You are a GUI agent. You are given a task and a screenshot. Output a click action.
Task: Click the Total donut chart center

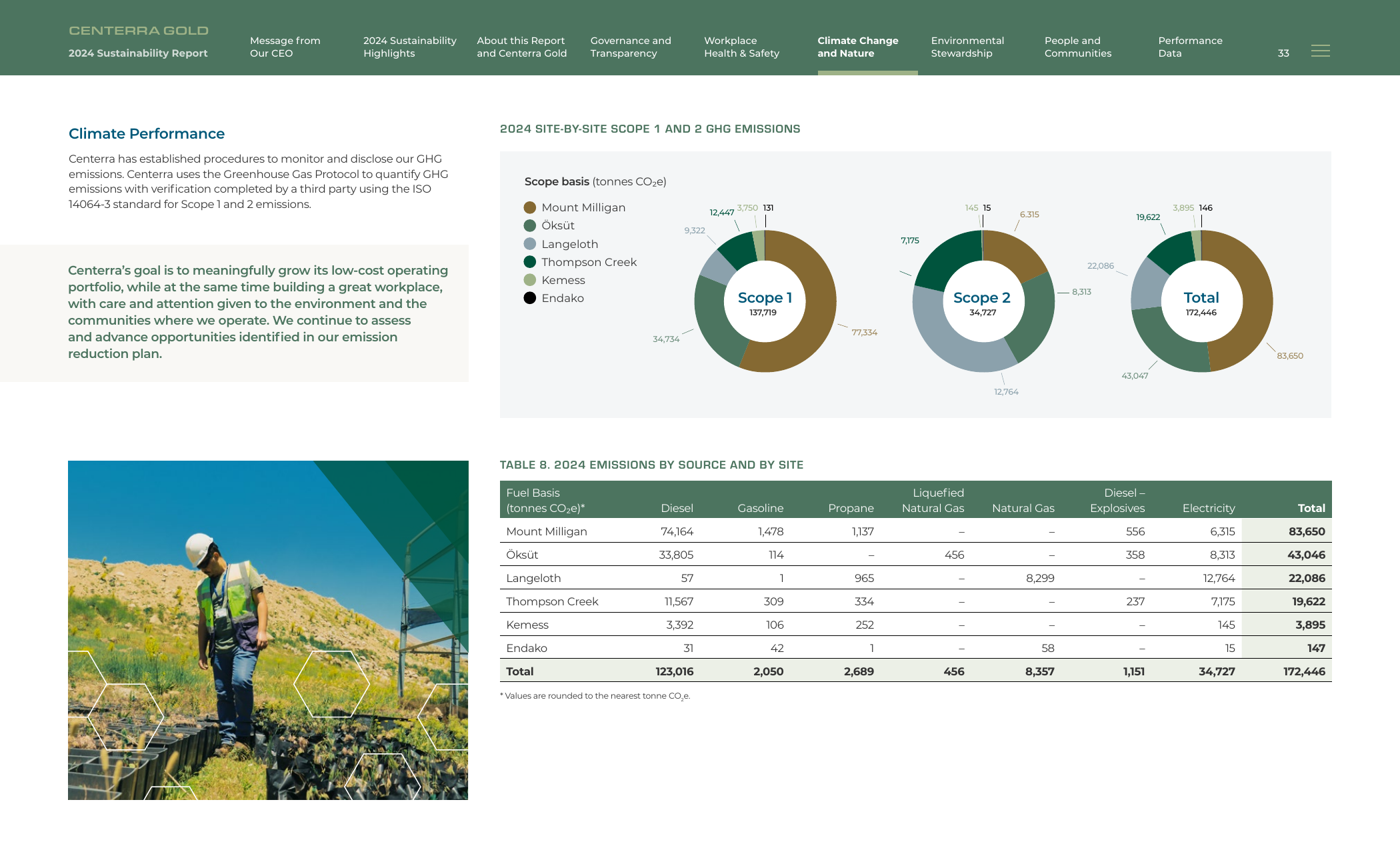[x=1201, y=302]
